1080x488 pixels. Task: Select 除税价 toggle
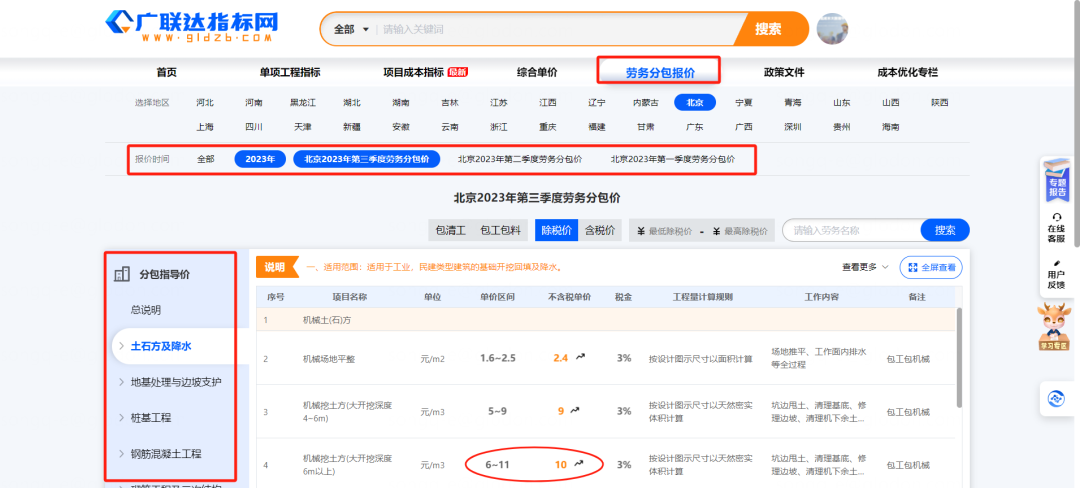[x=557, y=230]
